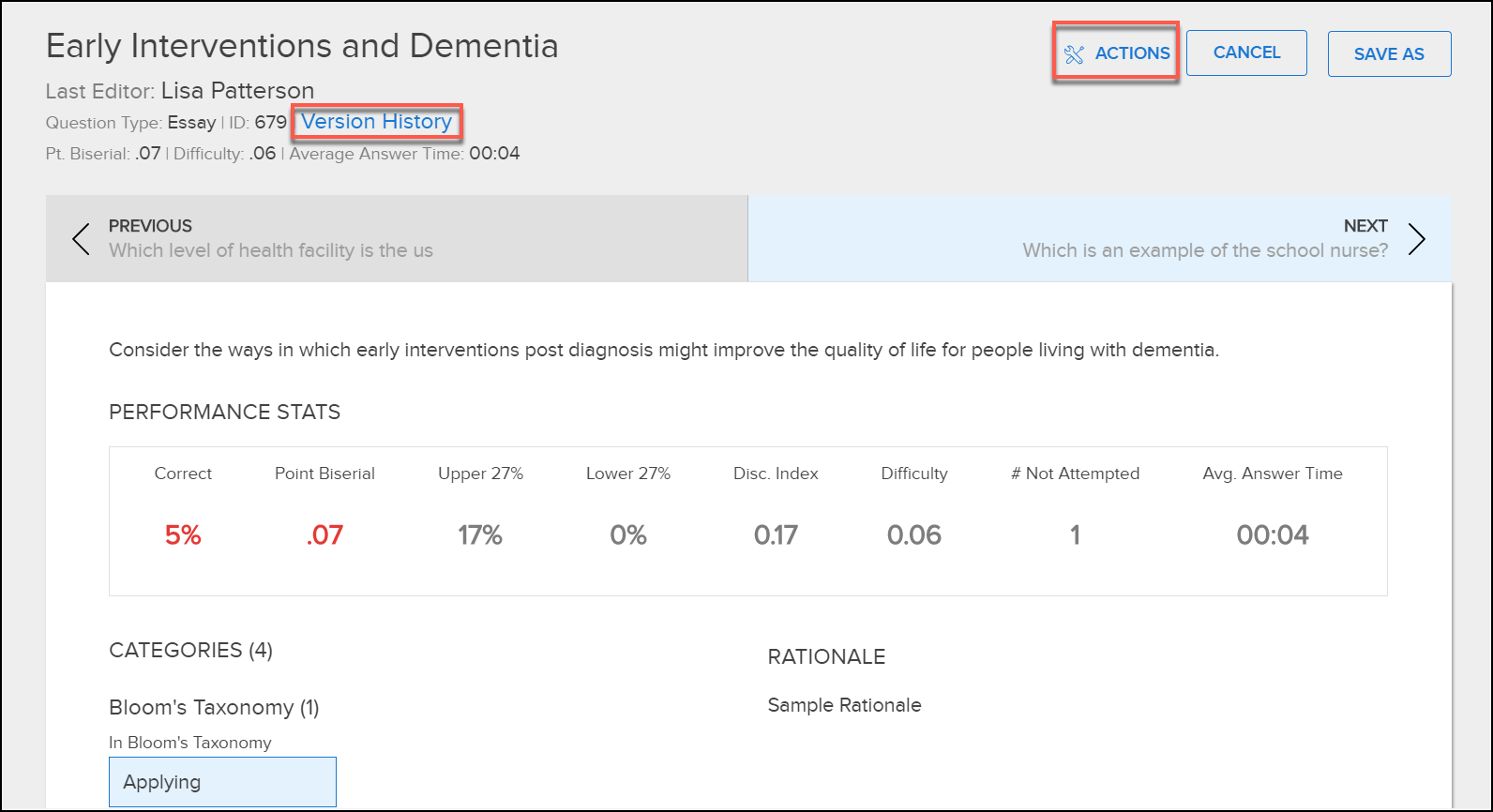
Task: Go to NEXT question label
Action: (x=1365, y=226)
